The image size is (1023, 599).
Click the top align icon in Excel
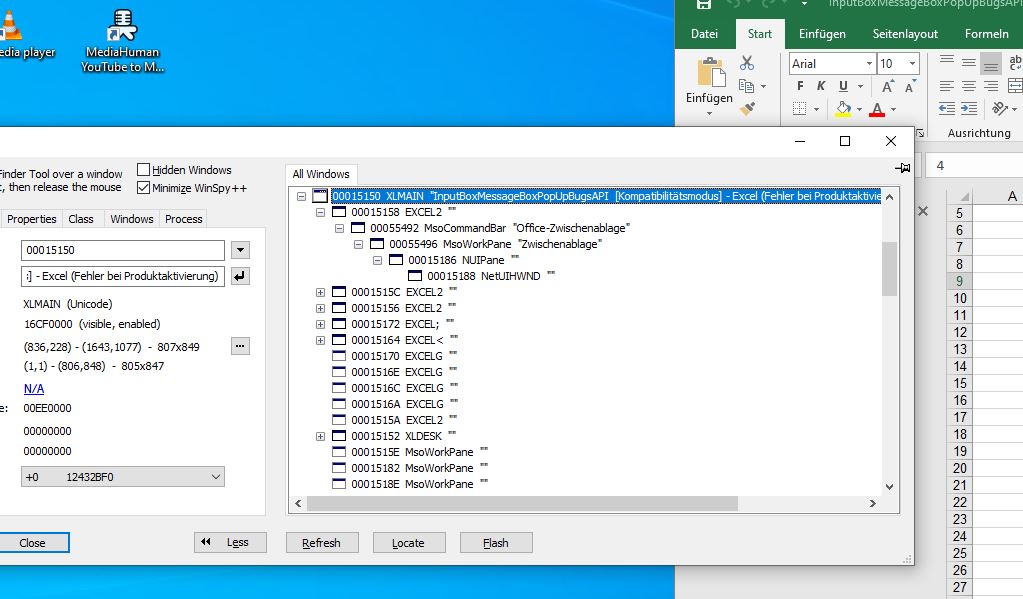coord(947,62)
